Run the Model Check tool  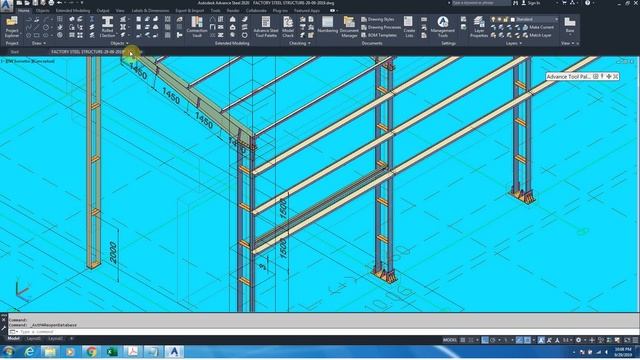click(x=288, y=27)
